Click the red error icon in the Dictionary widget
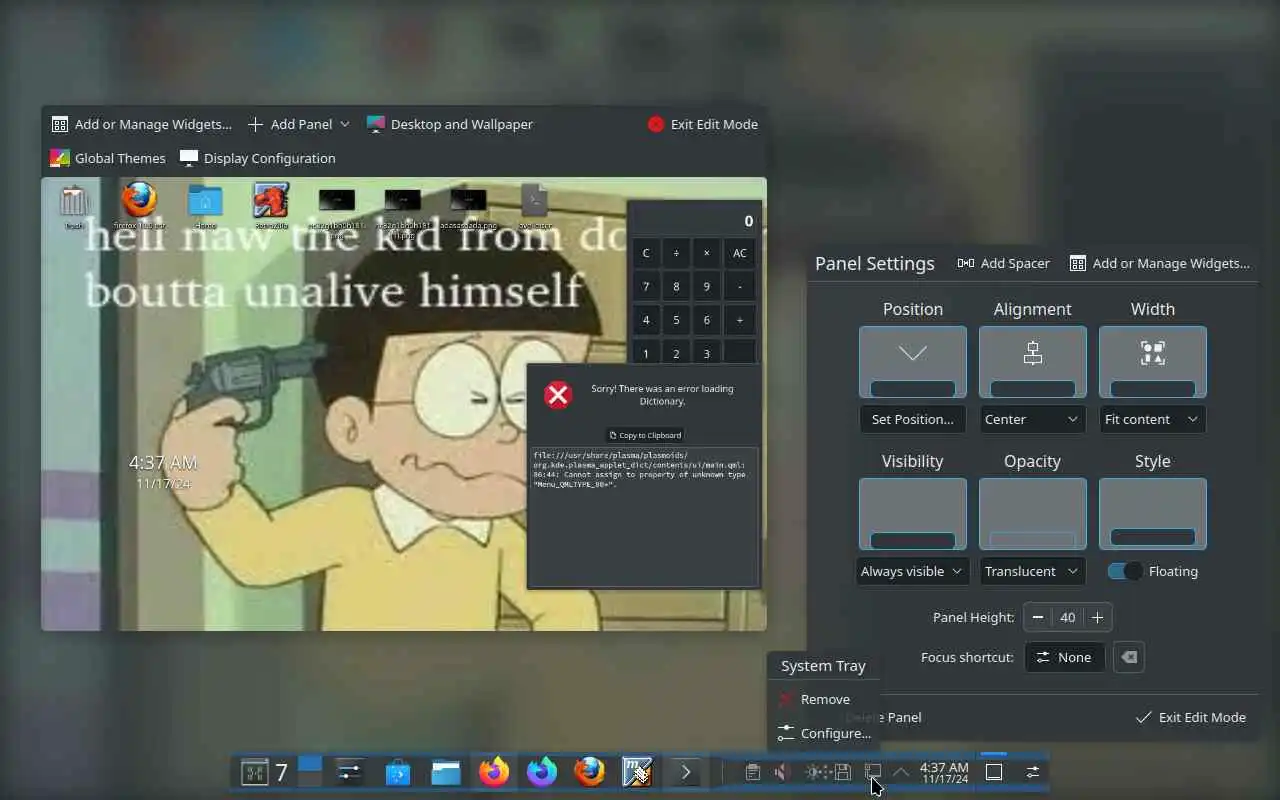The height and width of the screenshot is (800, 1280). tap(558, 395)
